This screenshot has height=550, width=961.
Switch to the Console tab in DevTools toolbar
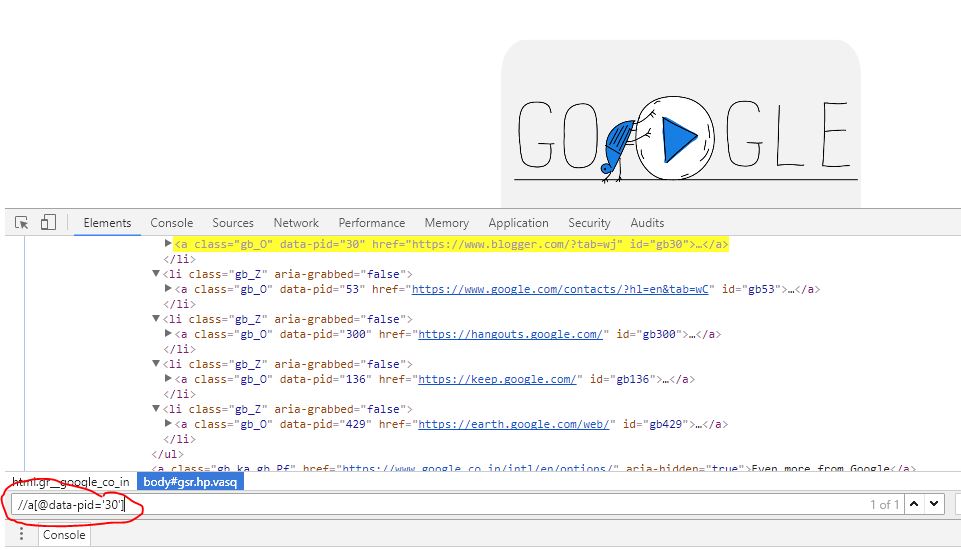tap(172, 223)
